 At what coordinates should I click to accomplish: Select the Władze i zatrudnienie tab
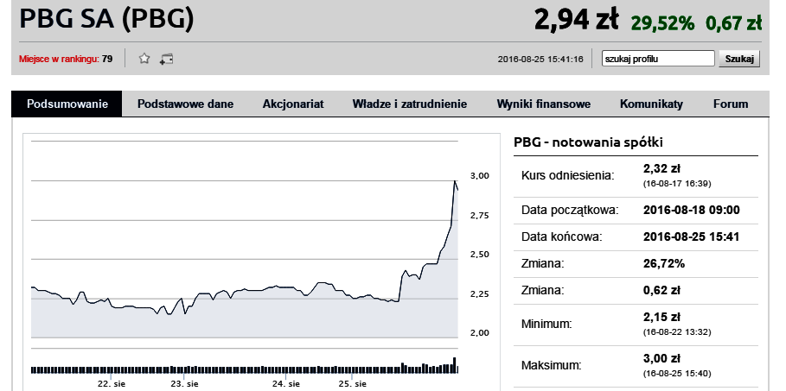click(410, 104)
